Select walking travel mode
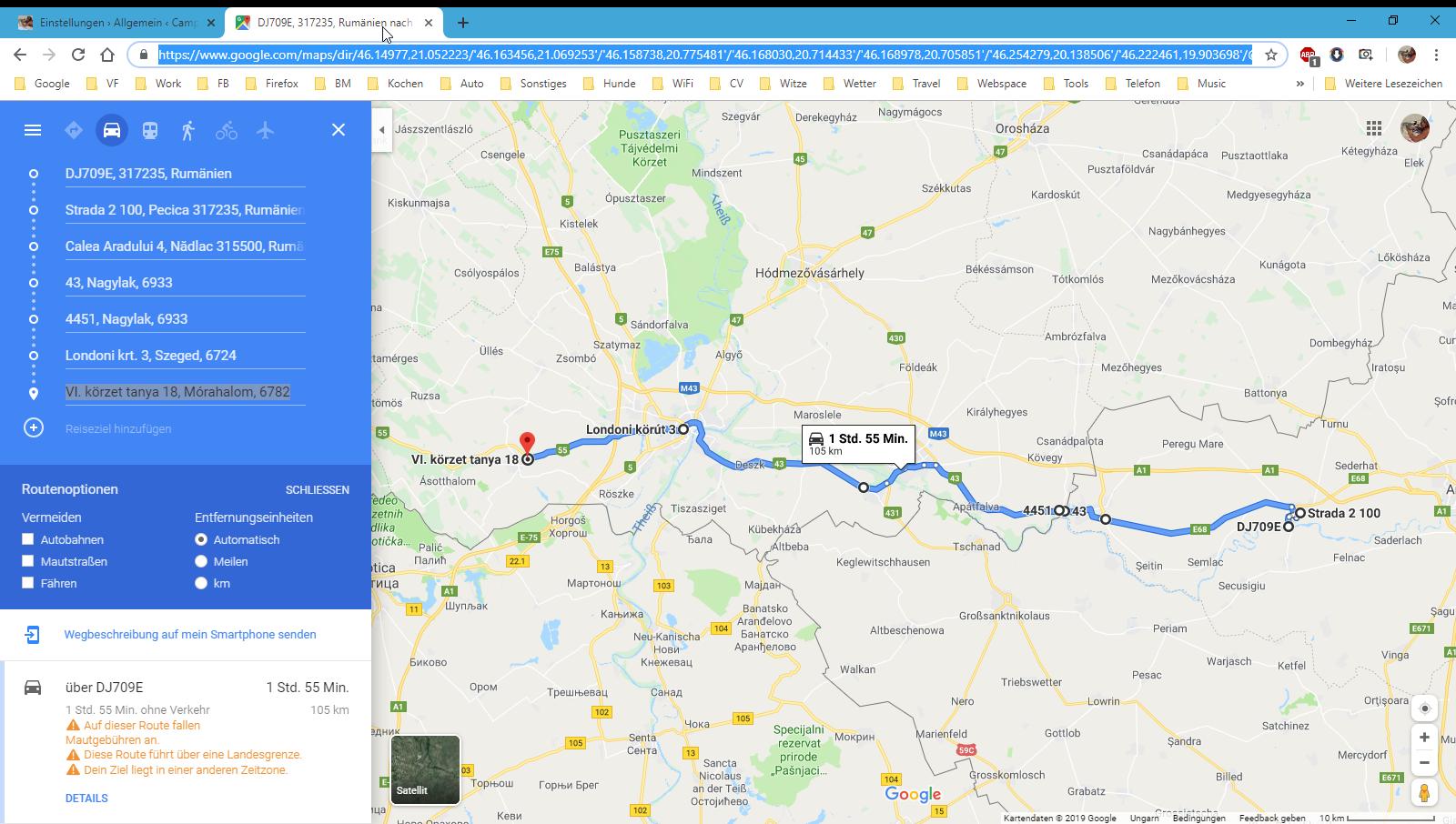The image size is (1456, 824). [x=188, y=130]
